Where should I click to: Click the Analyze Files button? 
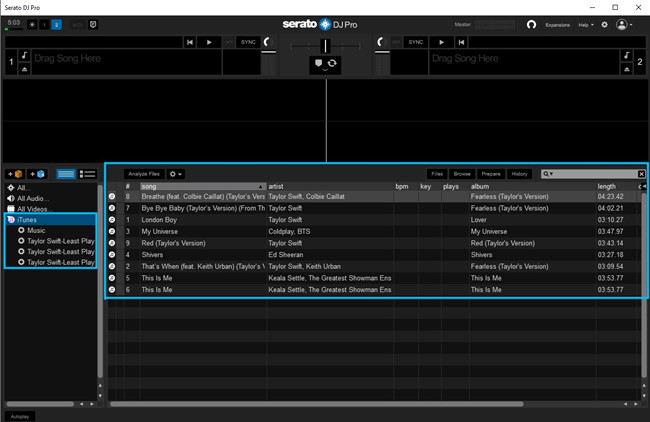coord(144,174)
